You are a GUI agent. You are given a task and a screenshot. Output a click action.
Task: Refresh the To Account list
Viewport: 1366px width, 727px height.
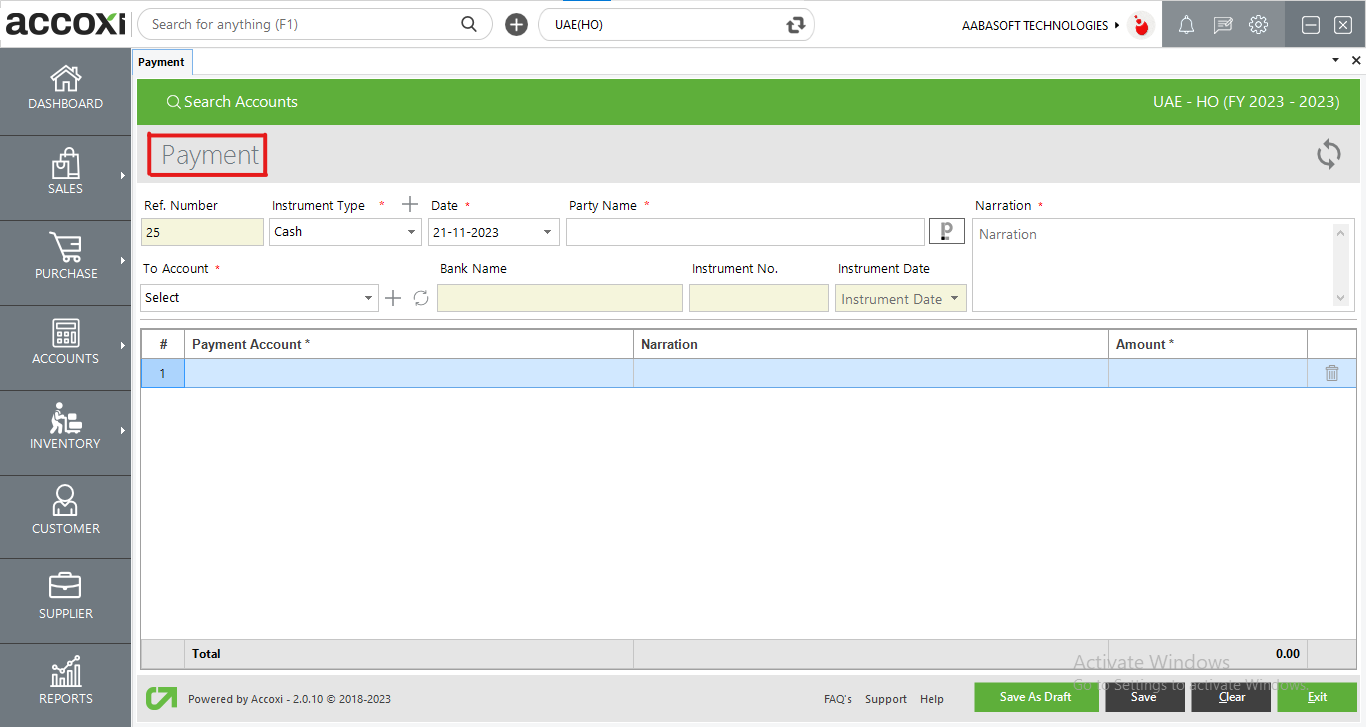coord(419,297)
